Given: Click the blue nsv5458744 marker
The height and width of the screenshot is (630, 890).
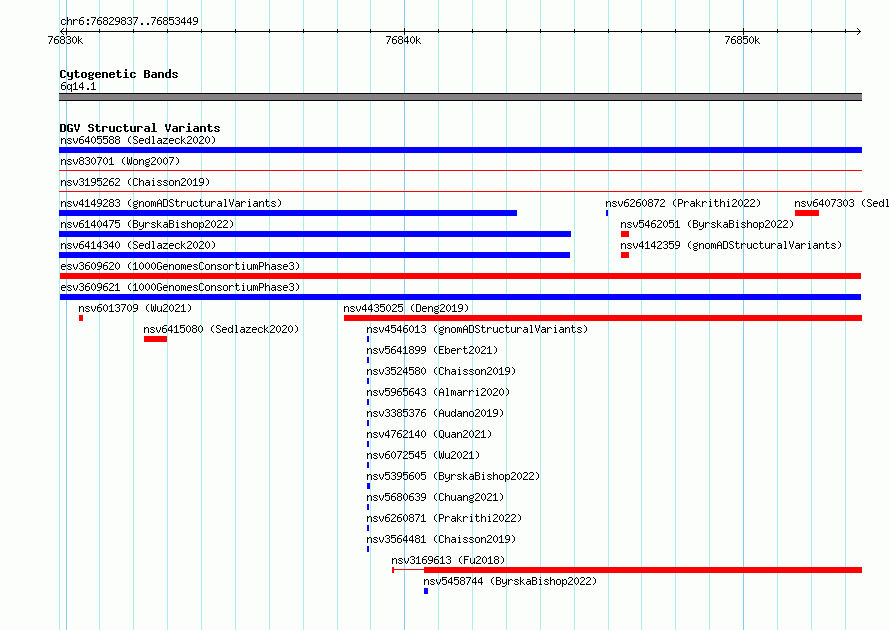Looking at the screenshot, I should tap(426, 591).
